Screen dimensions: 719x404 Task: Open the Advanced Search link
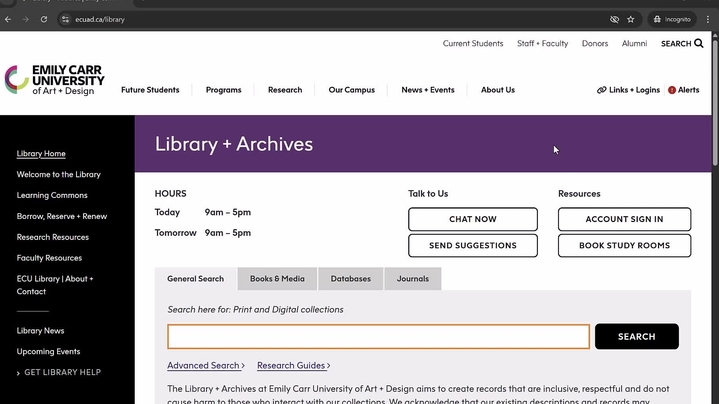tap(205, 366)
